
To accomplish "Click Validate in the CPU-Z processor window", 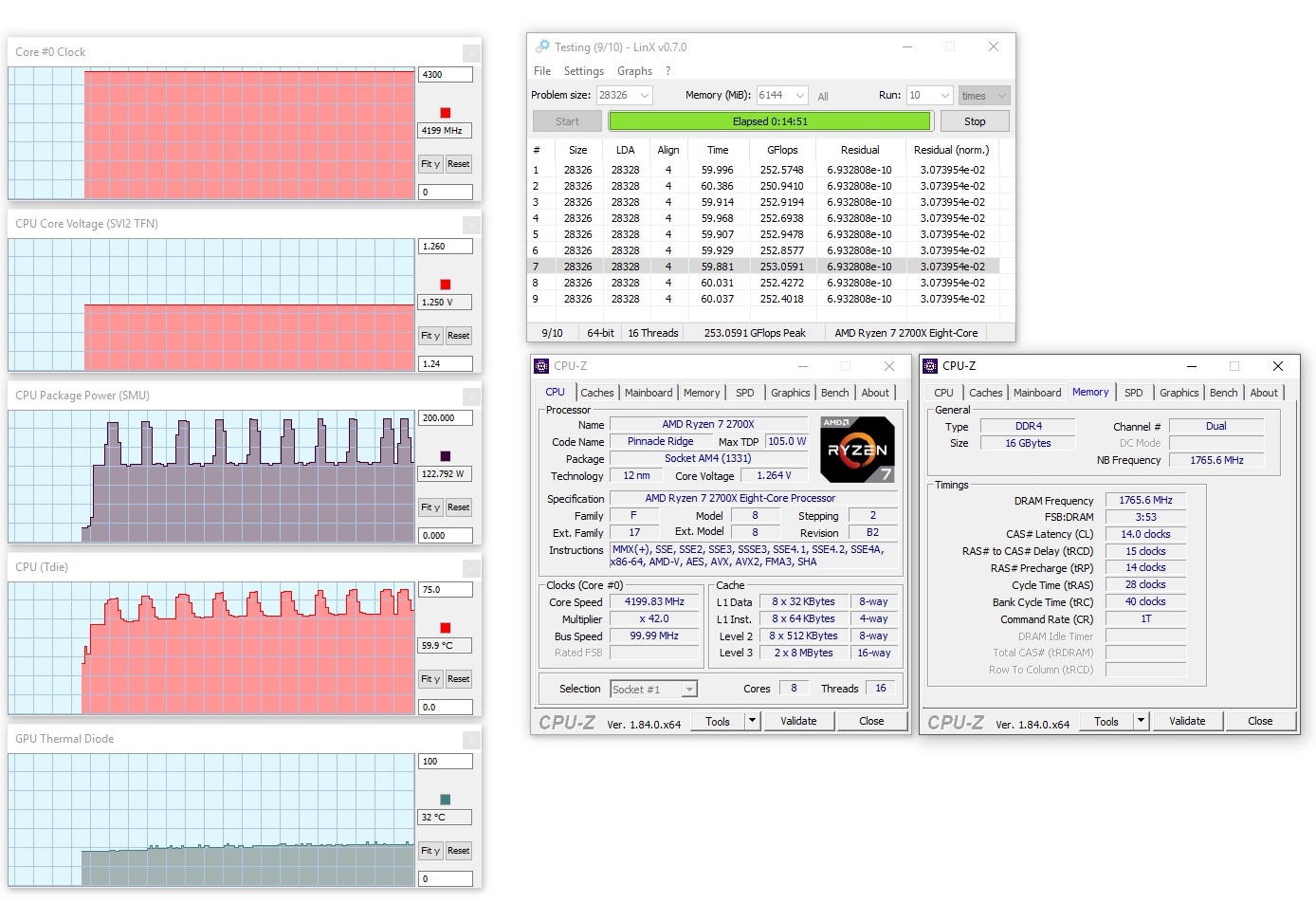I will click(x=798, y=722).
